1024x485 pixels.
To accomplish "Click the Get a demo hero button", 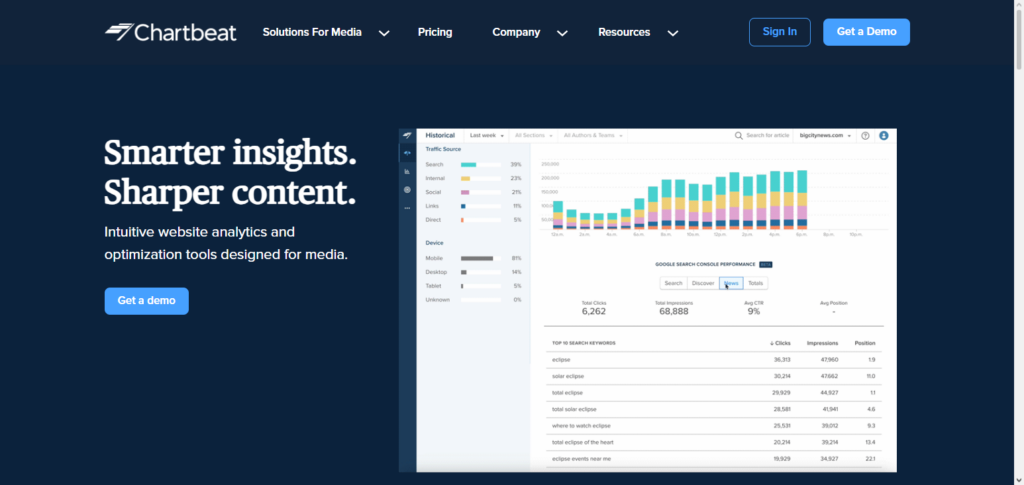I will (x=146, y=301).
